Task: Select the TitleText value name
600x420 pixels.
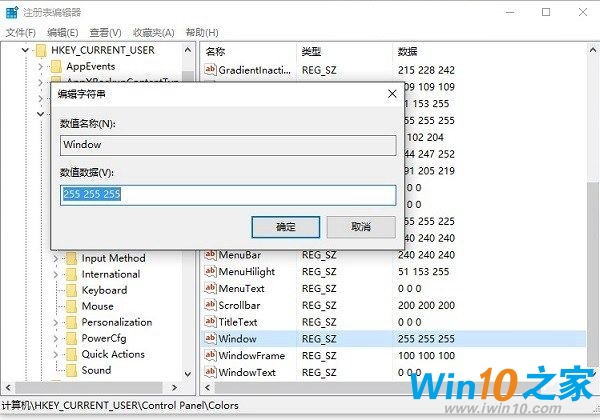Action: pos(238,322)
